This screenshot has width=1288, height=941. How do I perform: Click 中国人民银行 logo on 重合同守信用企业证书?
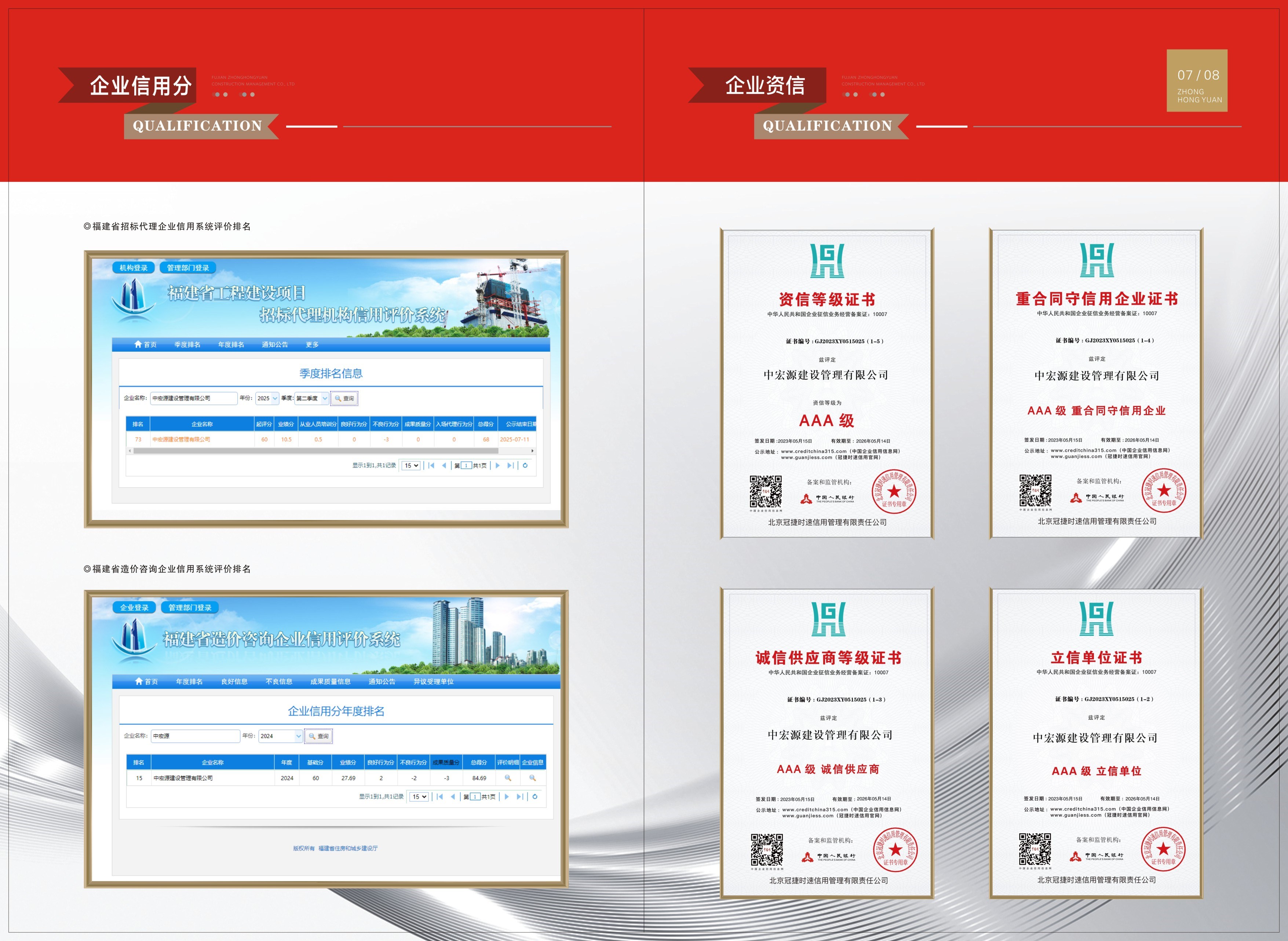(1097, 498)
